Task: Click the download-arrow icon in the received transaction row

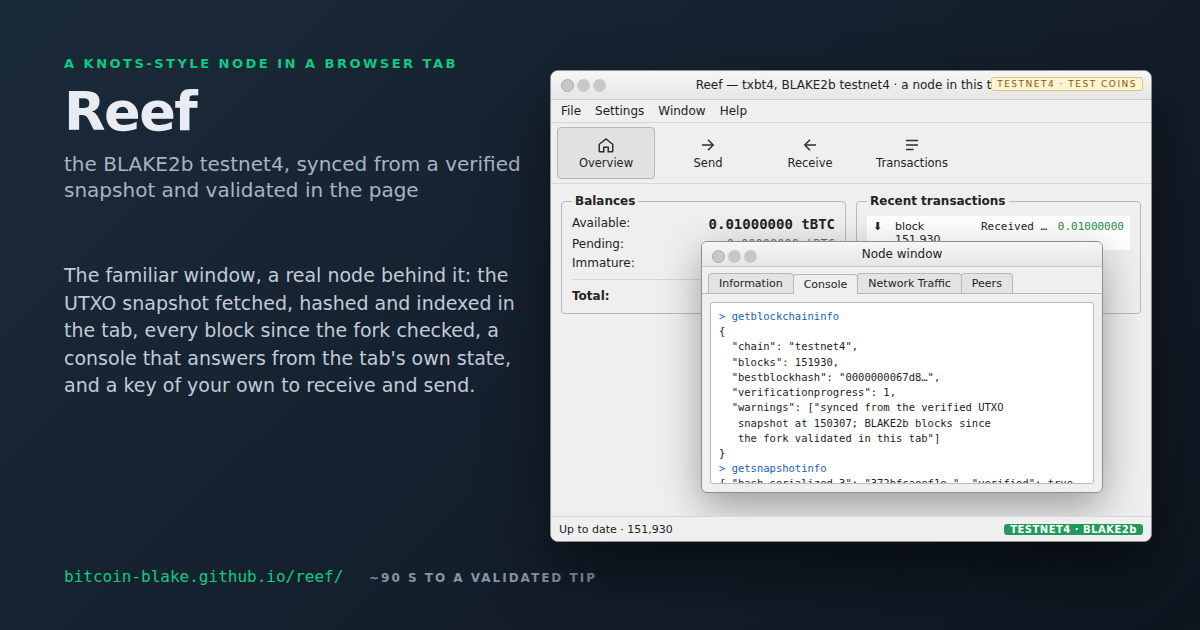Action: (x=878, y=226)
